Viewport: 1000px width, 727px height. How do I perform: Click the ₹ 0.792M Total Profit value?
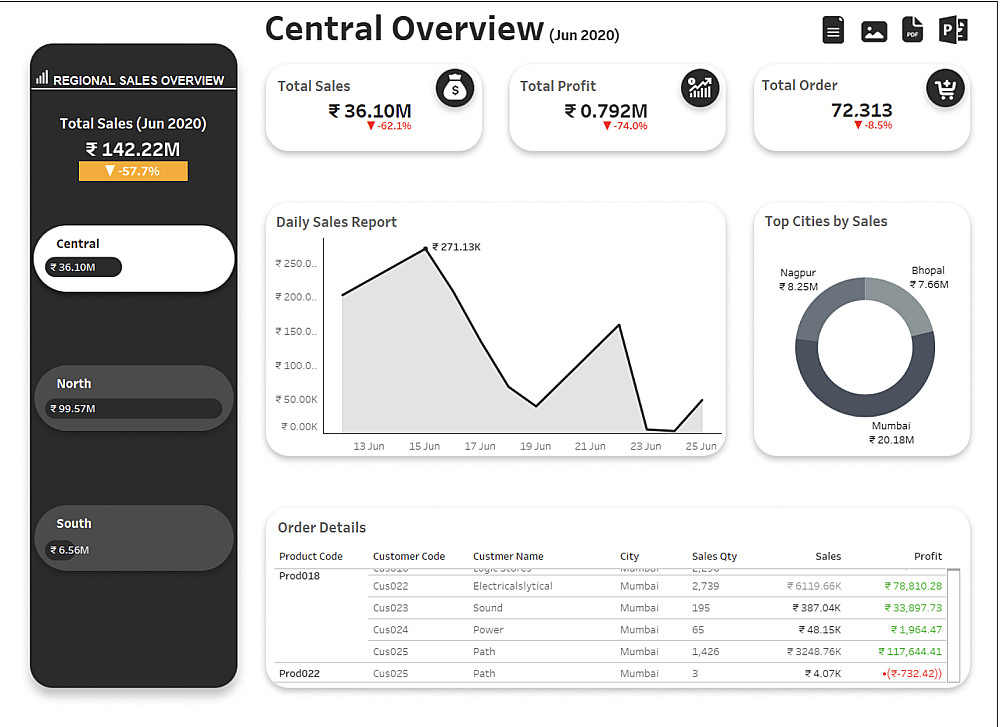606,111
